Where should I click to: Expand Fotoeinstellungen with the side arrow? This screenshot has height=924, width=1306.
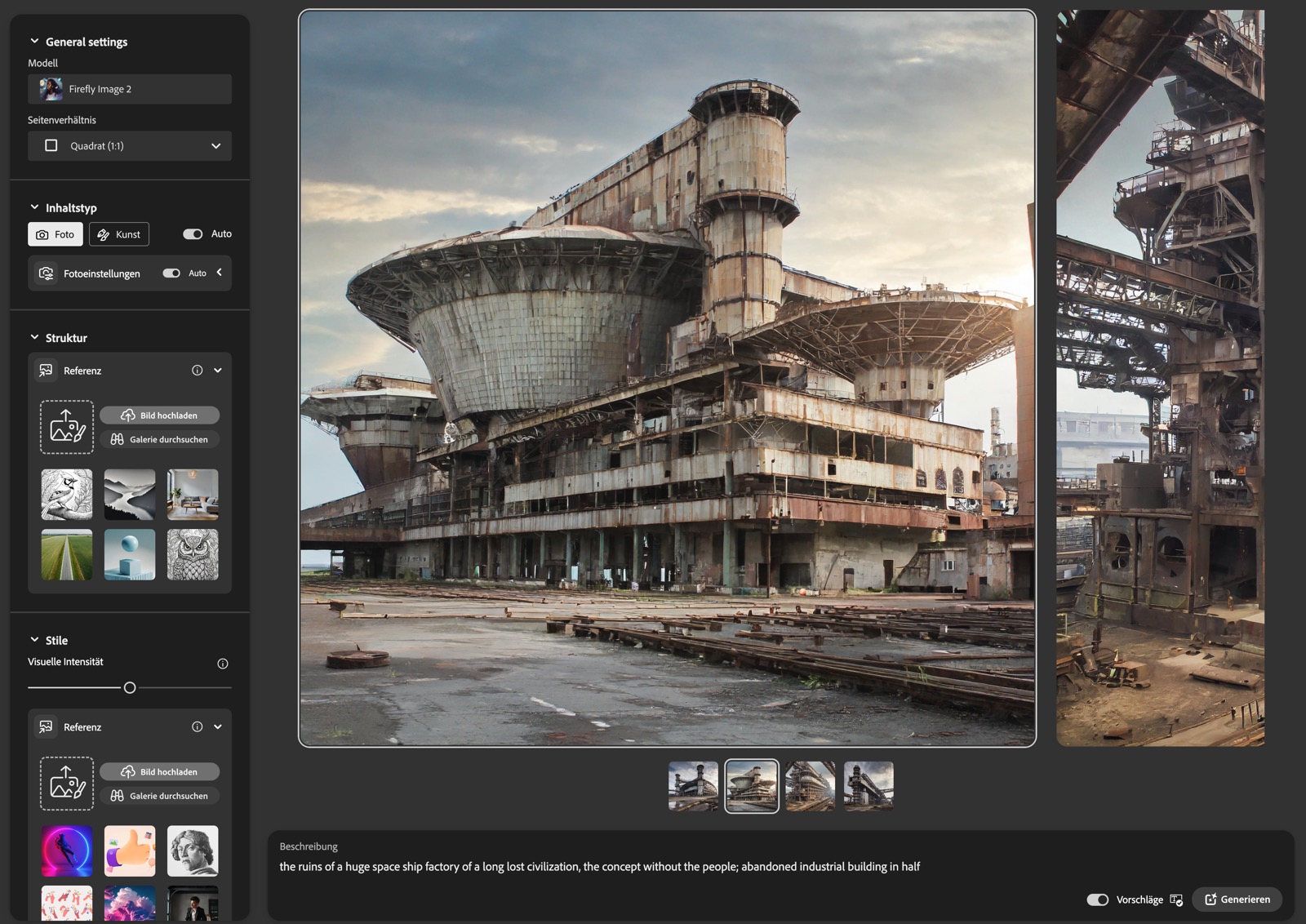click(219, 273)
